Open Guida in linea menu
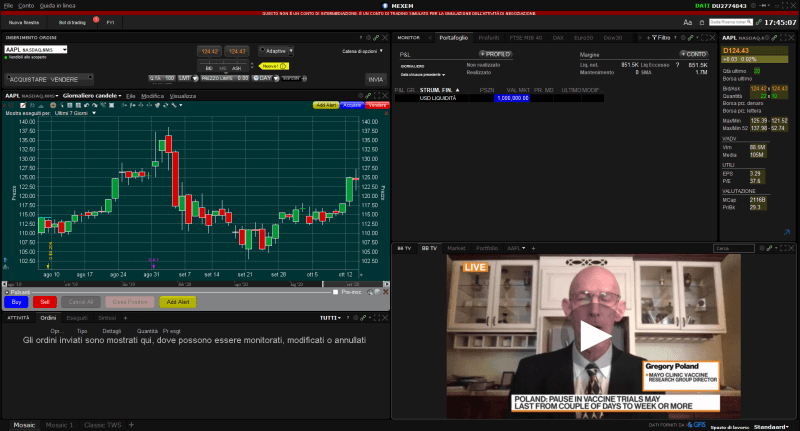The width and height of the screenshot is (800, 431). click(58, 6)
